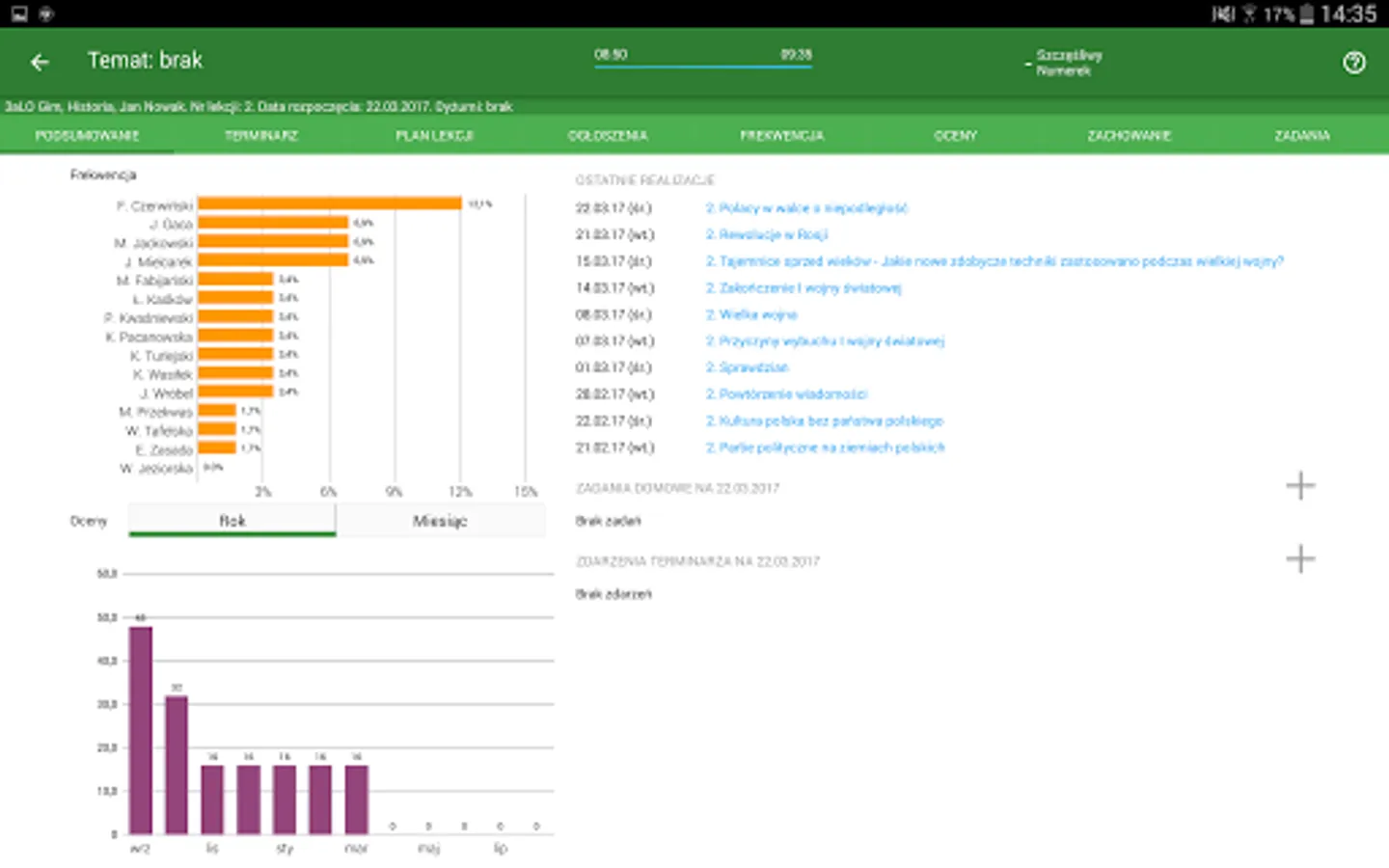Open the Rewolucje w Rosji lesson link
This screenshot has height=868, width=1389.
767,234
